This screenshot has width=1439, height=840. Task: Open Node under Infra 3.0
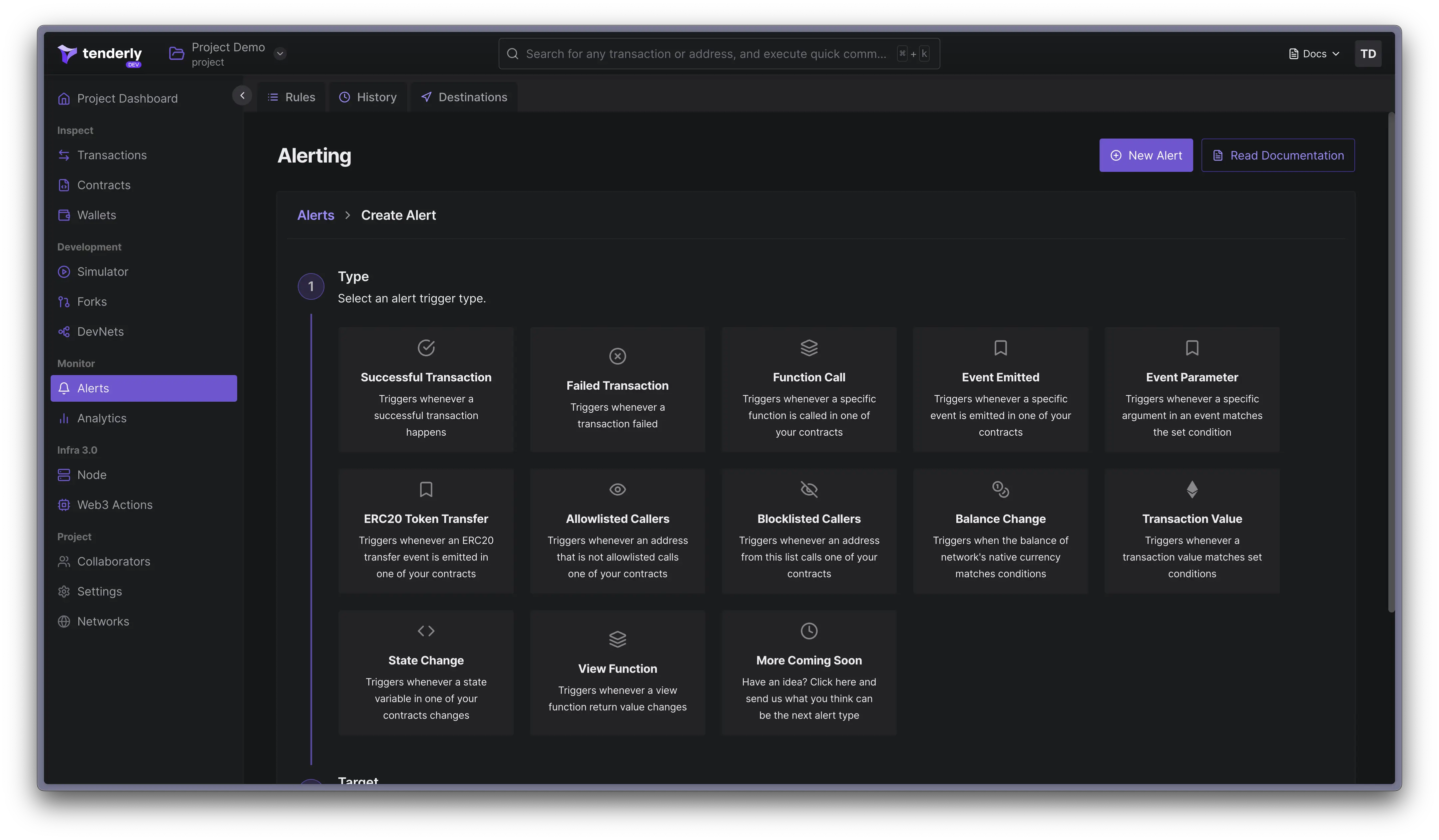point(82,475)
